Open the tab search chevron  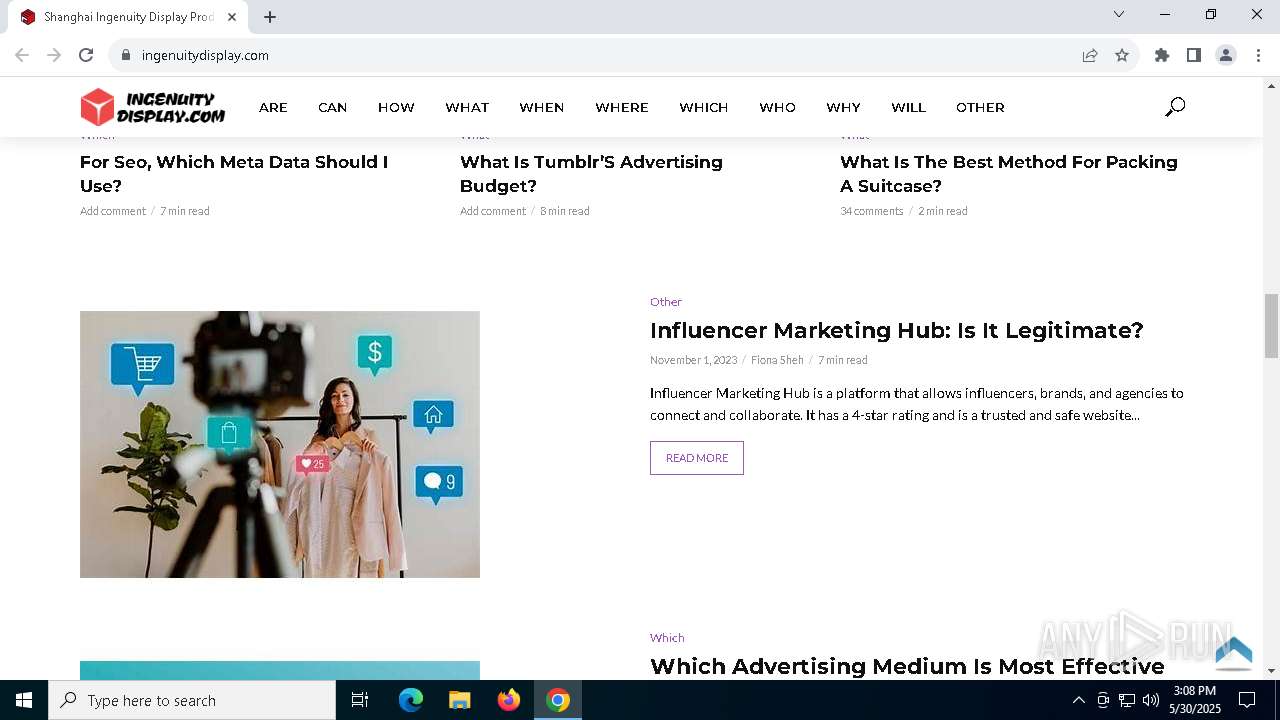pyautogui.click(x=1119, y=14)
